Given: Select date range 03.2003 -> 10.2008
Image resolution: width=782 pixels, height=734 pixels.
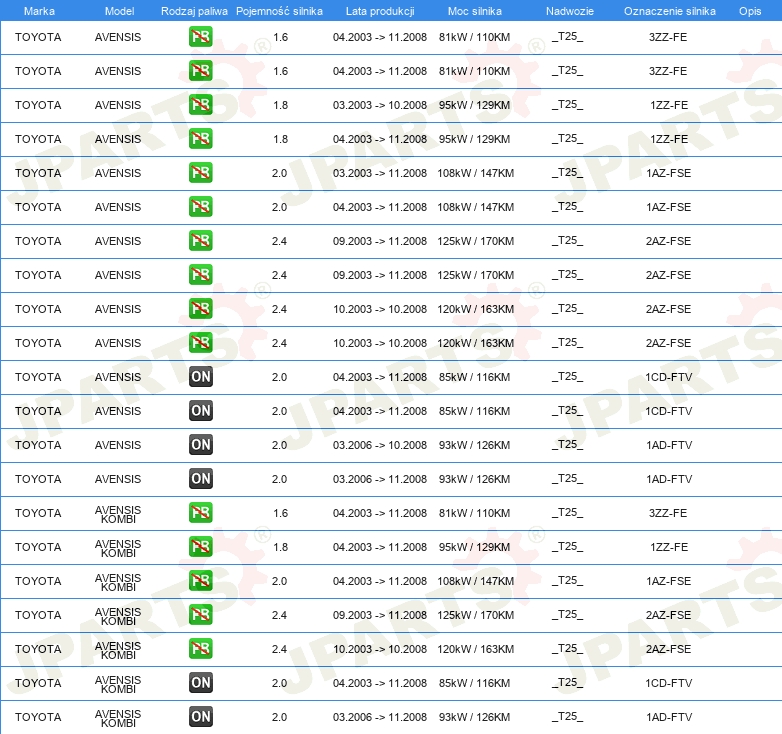Looking at the screenshot, I should [380, 105].
